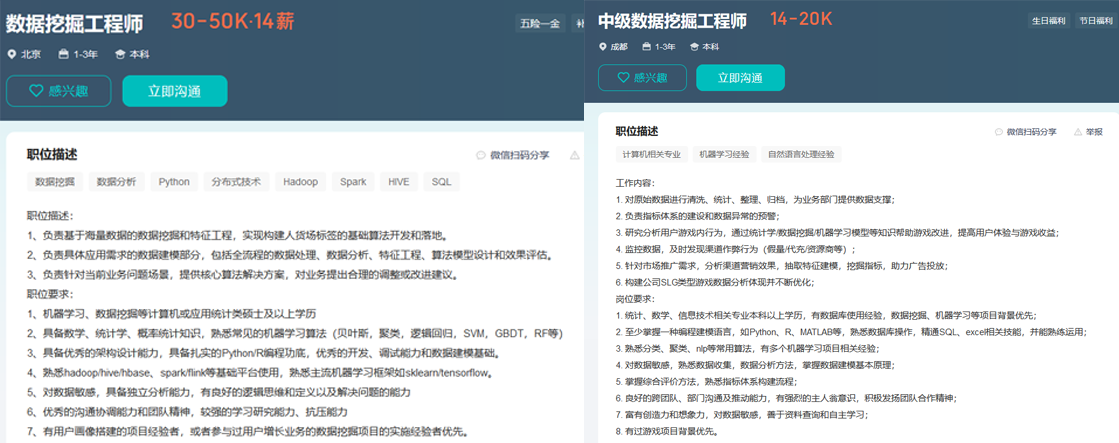Click WeChat icon beside right 微信扫码分享
The image size is (1119, 443).
pyautogui.click(x=999, y=132)
